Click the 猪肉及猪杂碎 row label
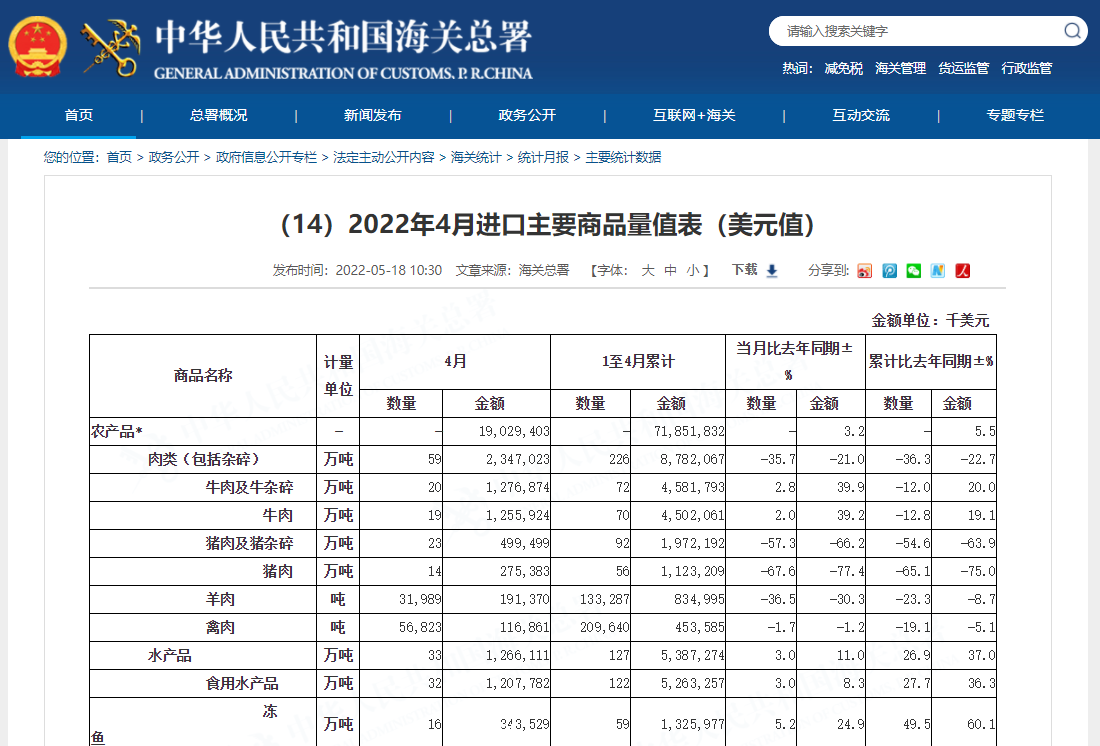 (x=249, y=544)
